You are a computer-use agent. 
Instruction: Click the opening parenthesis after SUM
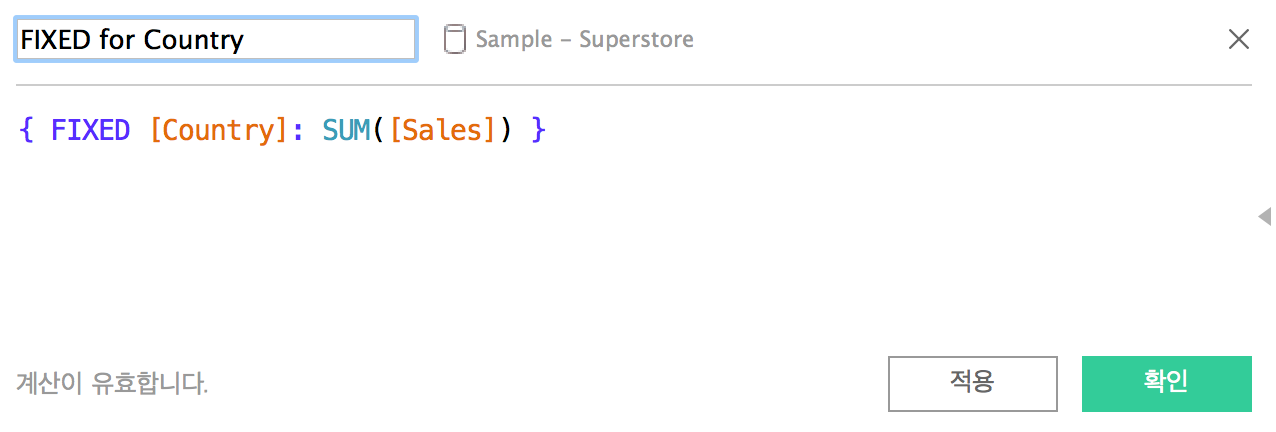pos(379,130)
